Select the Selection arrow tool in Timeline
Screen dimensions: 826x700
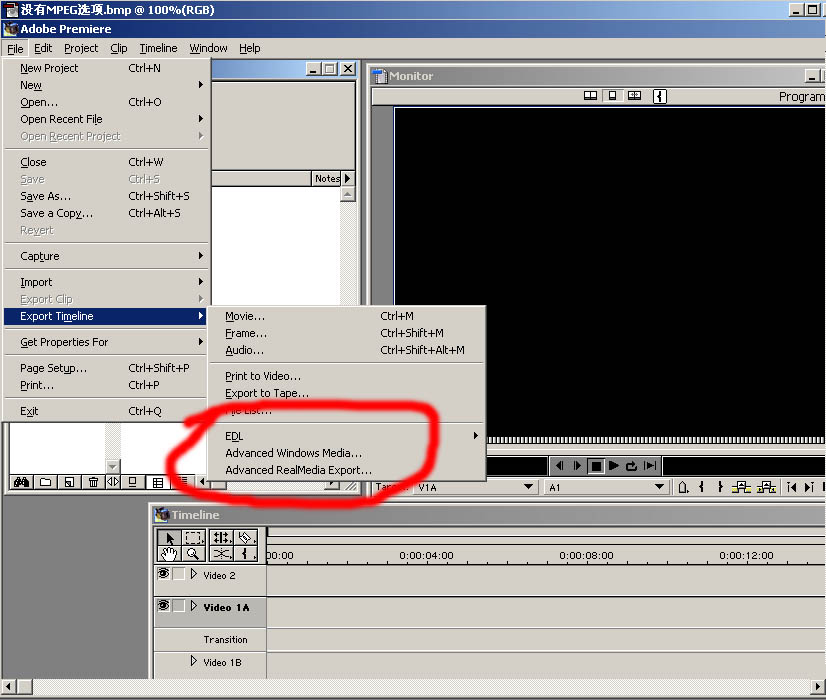[x=170, y=538]
